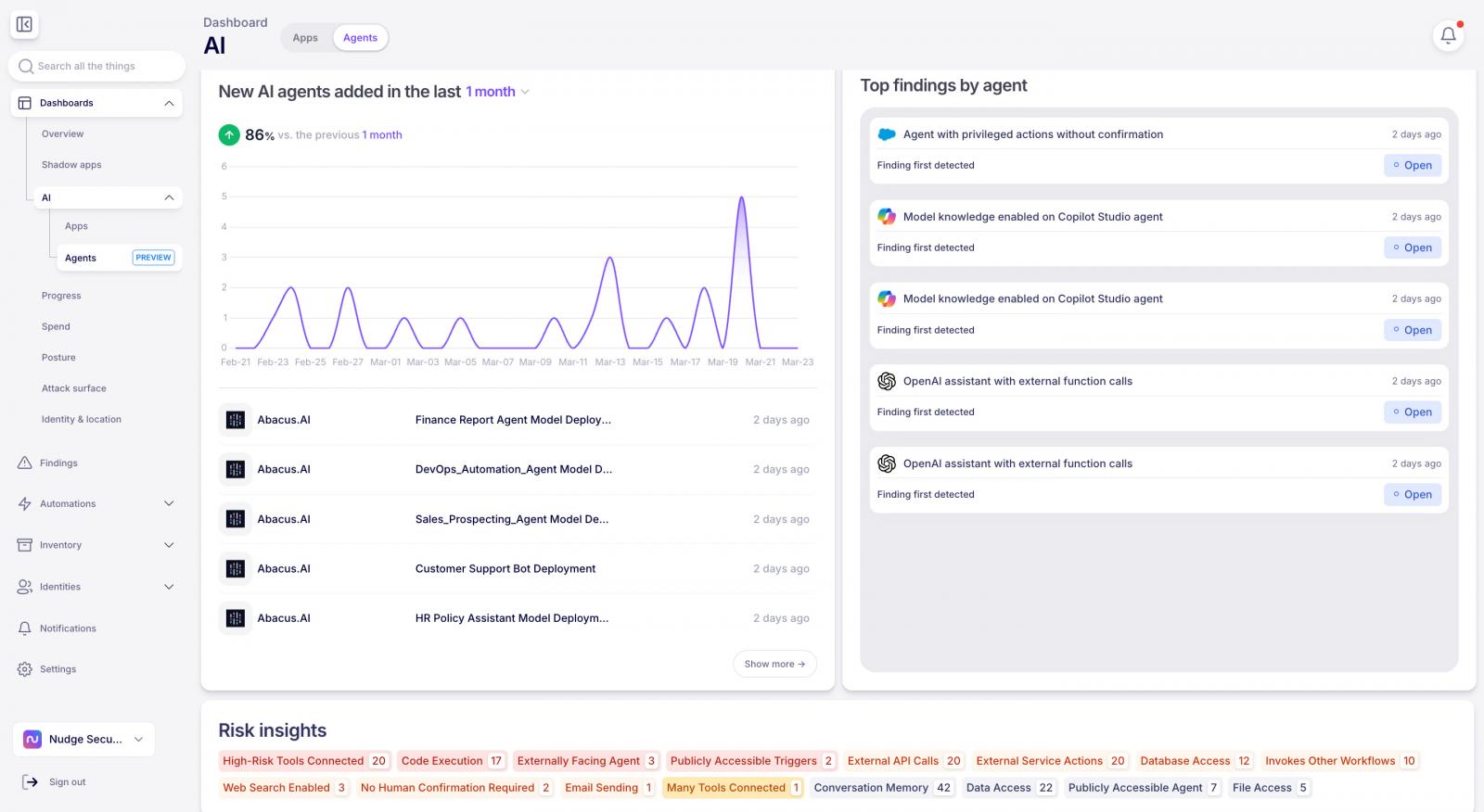
Task: Collapse the Dashboards section chevron
Action: click(169, 103)
